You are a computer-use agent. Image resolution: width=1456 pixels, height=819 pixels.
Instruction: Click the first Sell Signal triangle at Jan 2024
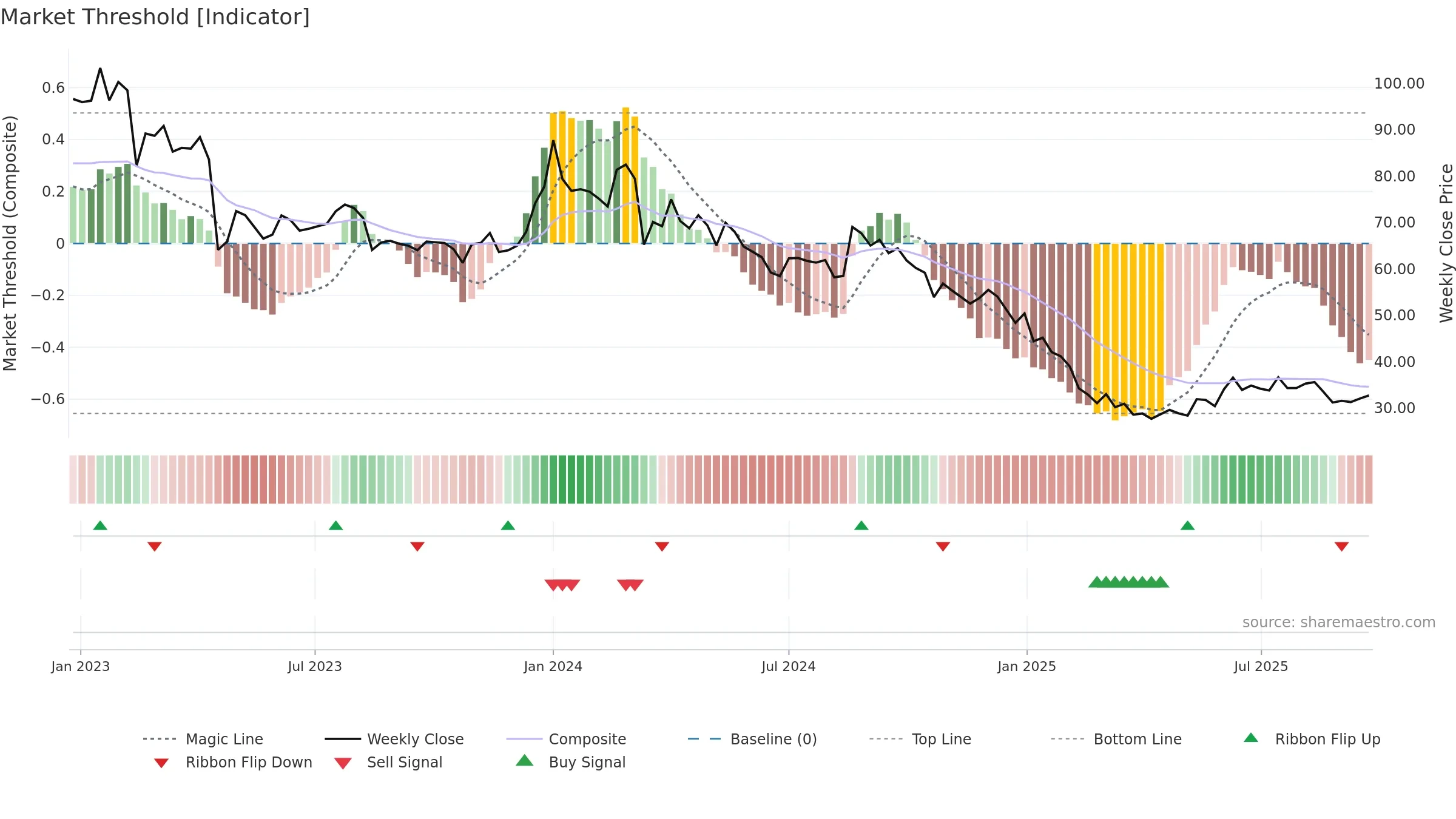[553, 585]
